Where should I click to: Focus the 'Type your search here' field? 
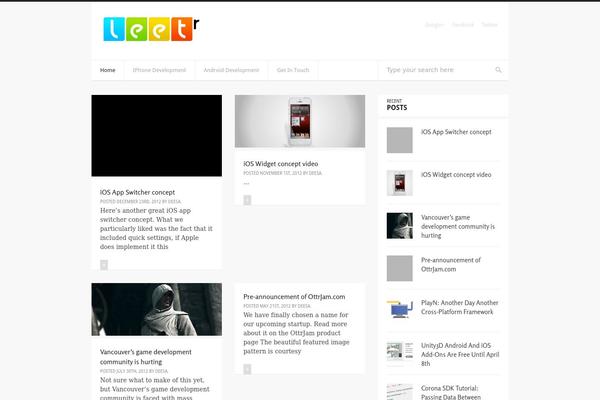(x=438, y=70)
